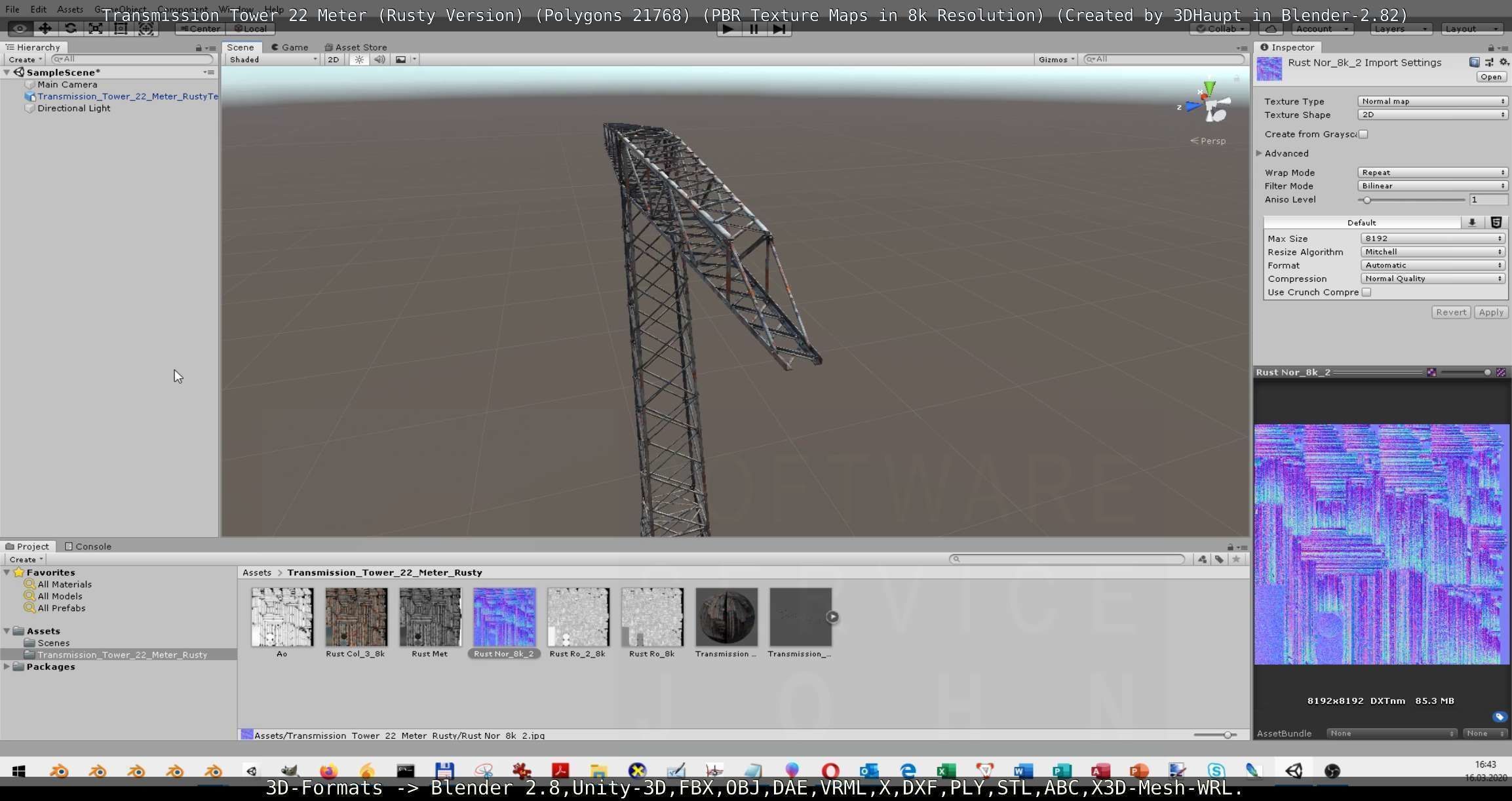The width and height of the screenshot is (1512, 801).
Task: Open the Filter Mode dropdown
Action: pos(1433,186)
